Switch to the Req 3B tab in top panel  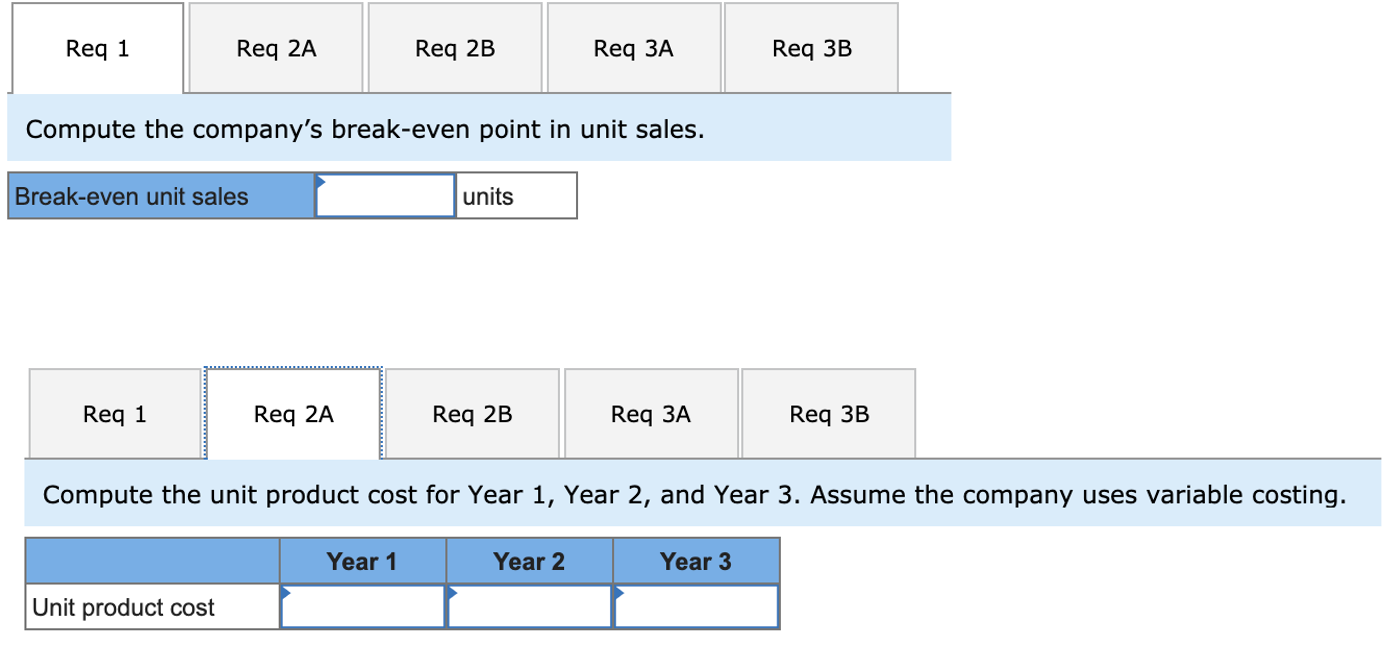coord(811,46)
